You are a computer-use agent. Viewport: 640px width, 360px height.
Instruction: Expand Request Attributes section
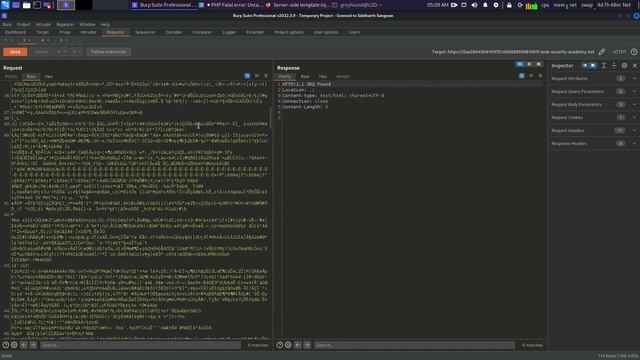click(593, 78)
